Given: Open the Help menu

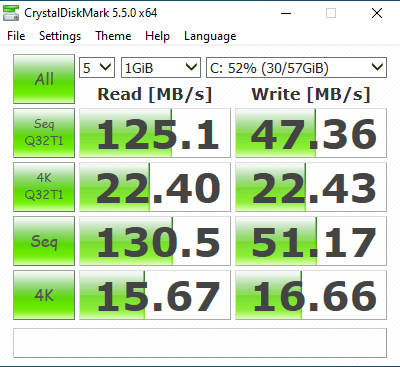Looking at the screenshot, I should (x=157, y=36).
